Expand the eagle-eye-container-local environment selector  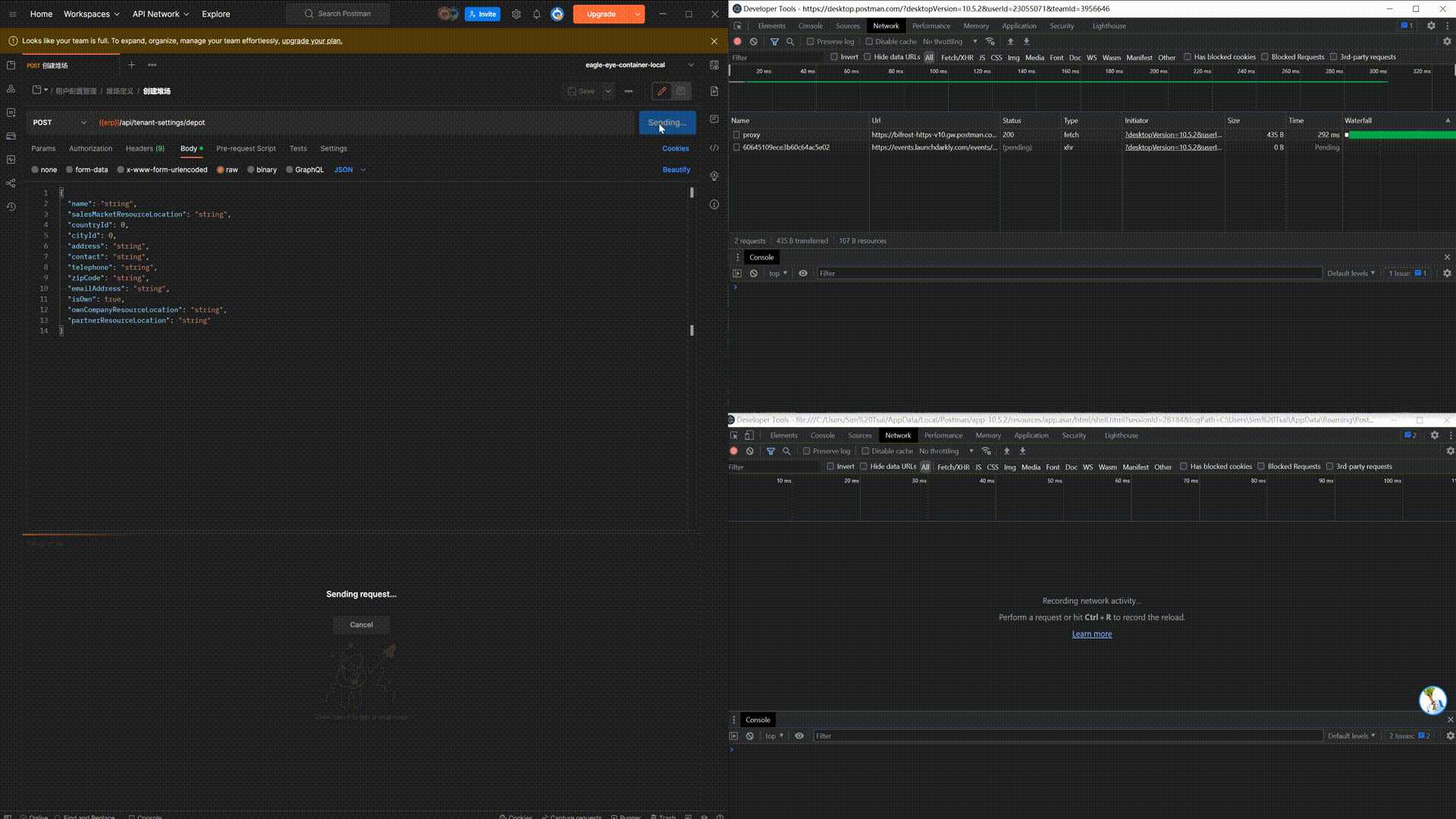click(x=691, y=65)
